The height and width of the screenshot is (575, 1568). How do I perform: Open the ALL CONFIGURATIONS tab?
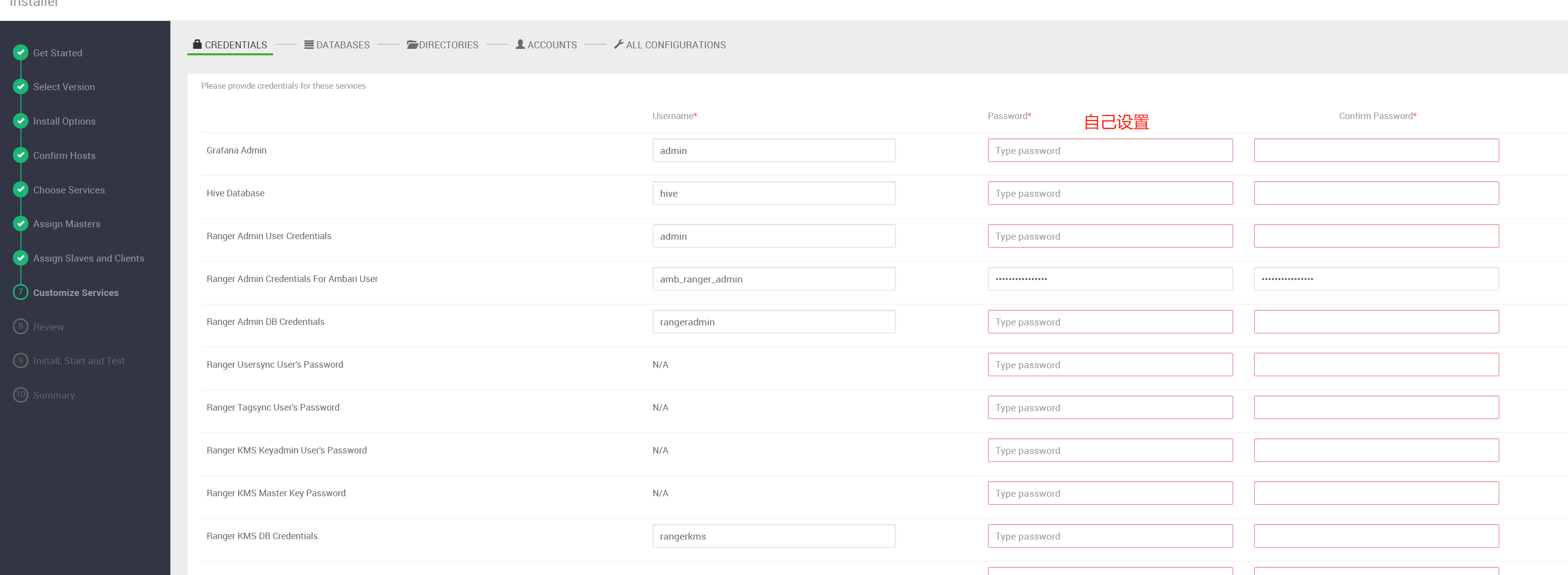(x=670, y=45)
